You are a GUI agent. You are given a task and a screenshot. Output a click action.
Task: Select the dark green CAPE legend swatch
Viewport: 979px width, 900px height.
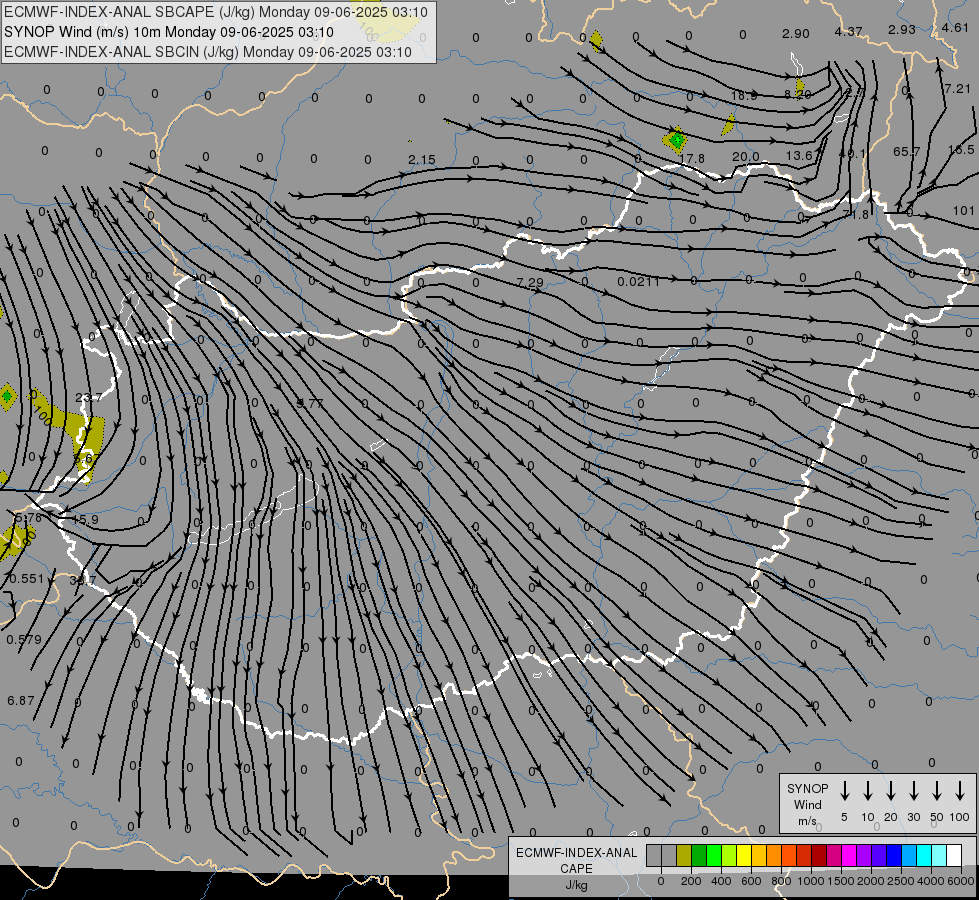click(699, 856)
